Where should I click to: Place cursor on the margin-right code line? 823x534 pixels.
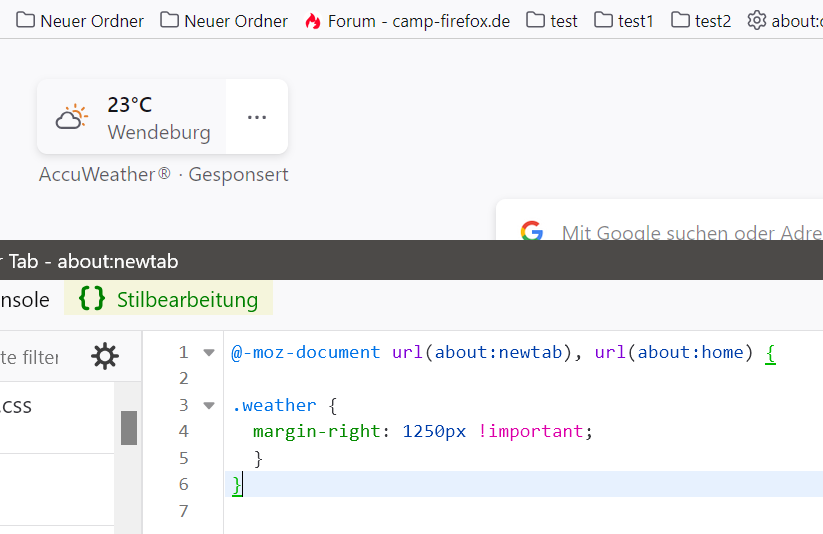[x=420, y=431]
